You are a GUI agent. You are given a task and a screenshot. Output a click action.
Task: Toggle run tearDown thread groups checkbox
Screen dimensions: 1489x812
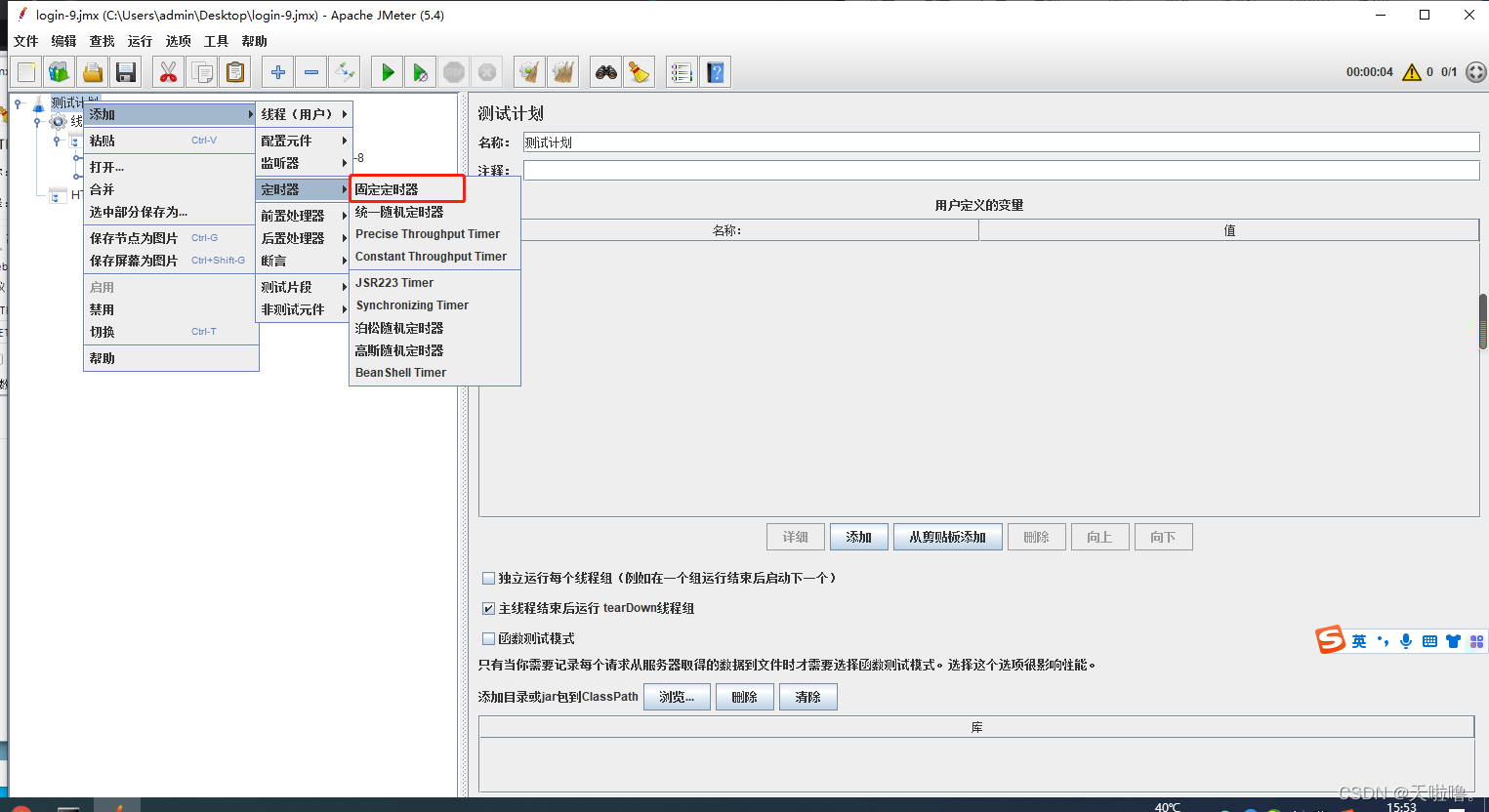(488, 608)
